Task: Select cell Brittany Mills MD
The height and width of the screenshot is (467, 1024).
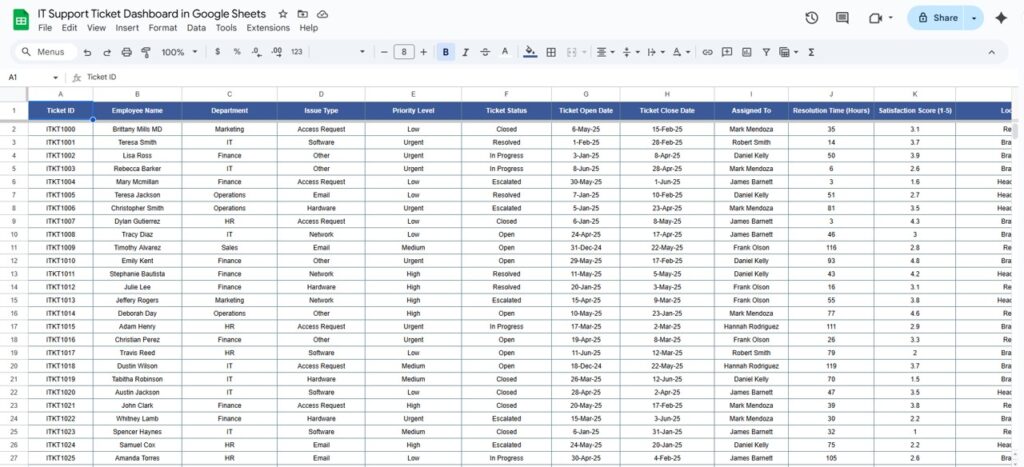Action: [137, 129]
